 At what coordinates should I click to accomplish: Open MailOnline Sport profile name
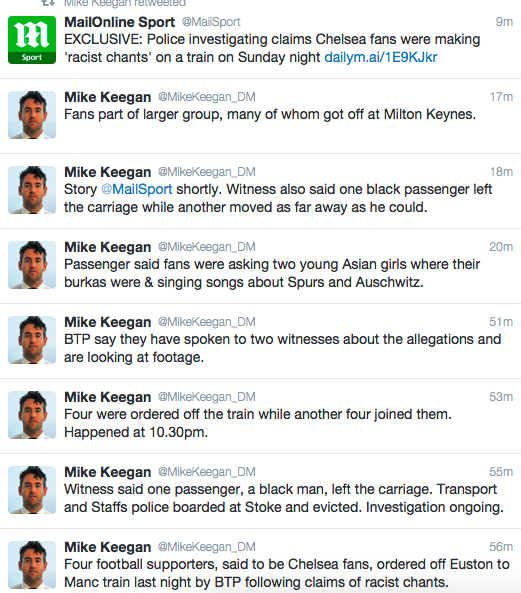click(119, 22)
